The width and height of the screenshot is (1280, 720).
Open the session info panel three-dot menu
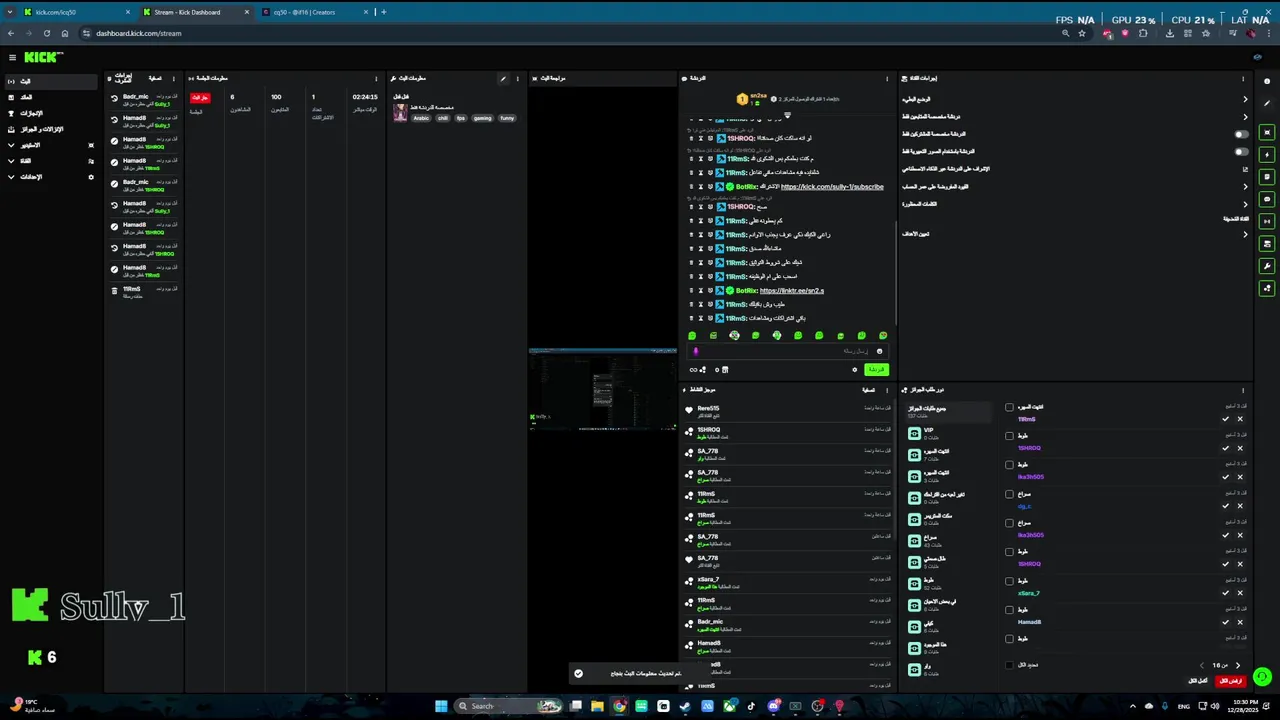click(377, 78)
